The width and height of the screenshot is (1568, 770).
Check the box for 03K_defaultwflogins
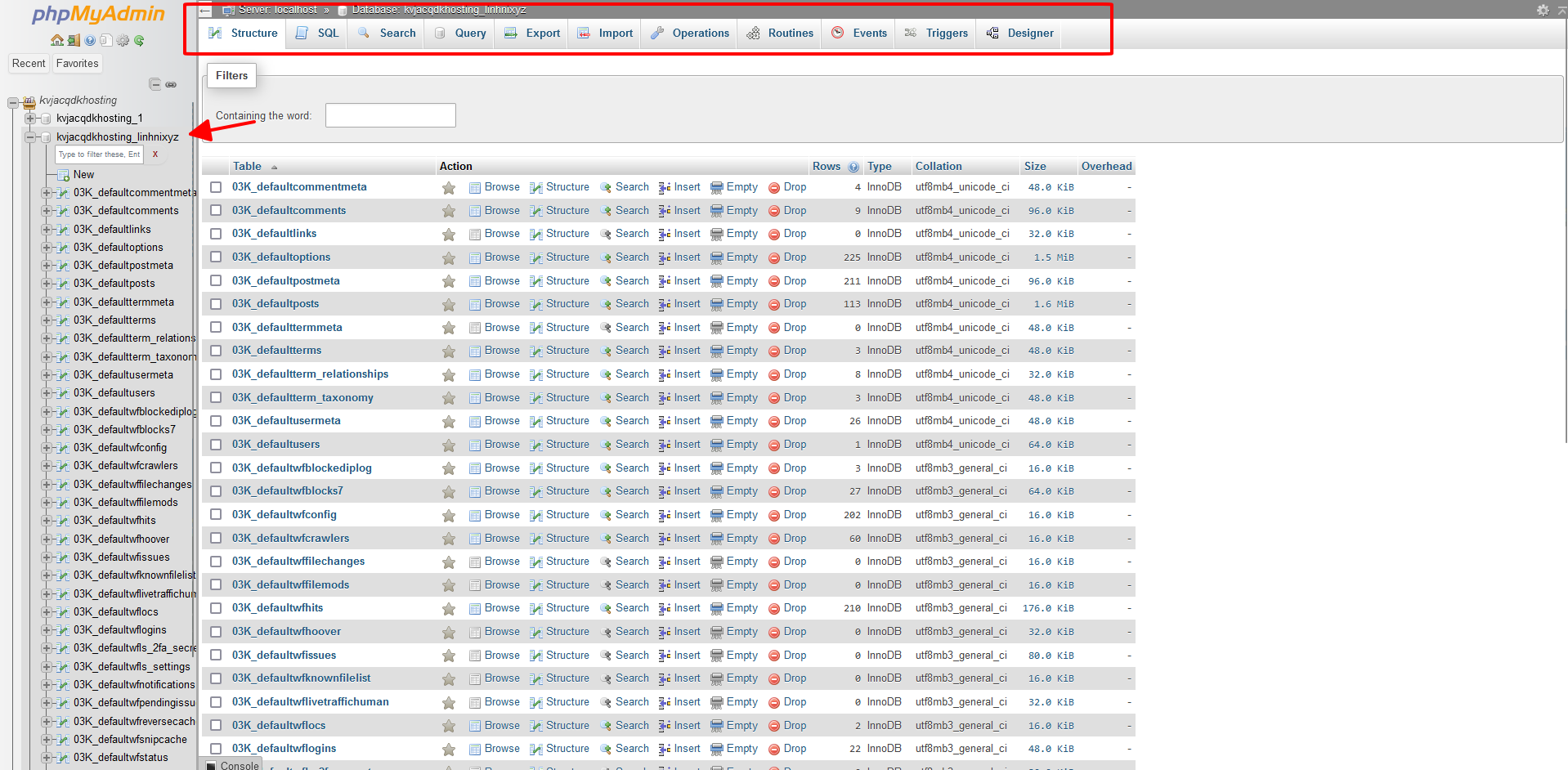216,749
